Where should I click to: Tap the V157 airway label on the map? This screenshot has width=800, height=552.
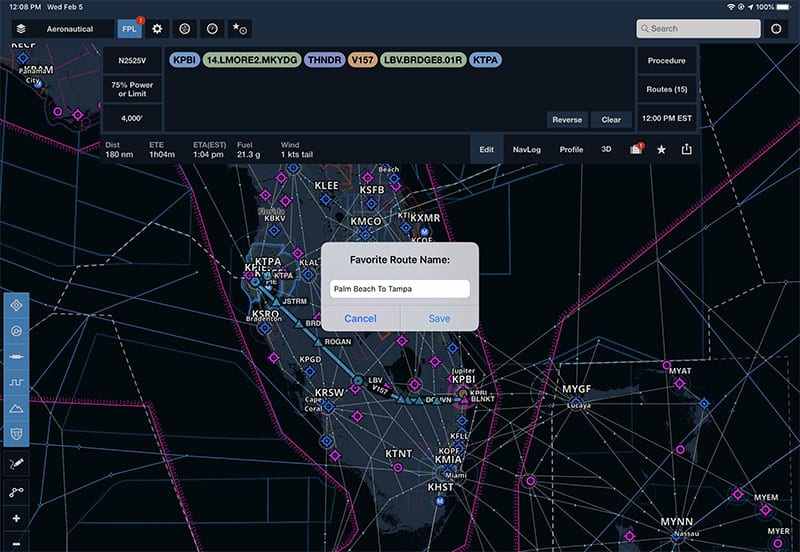pos(380,389)
